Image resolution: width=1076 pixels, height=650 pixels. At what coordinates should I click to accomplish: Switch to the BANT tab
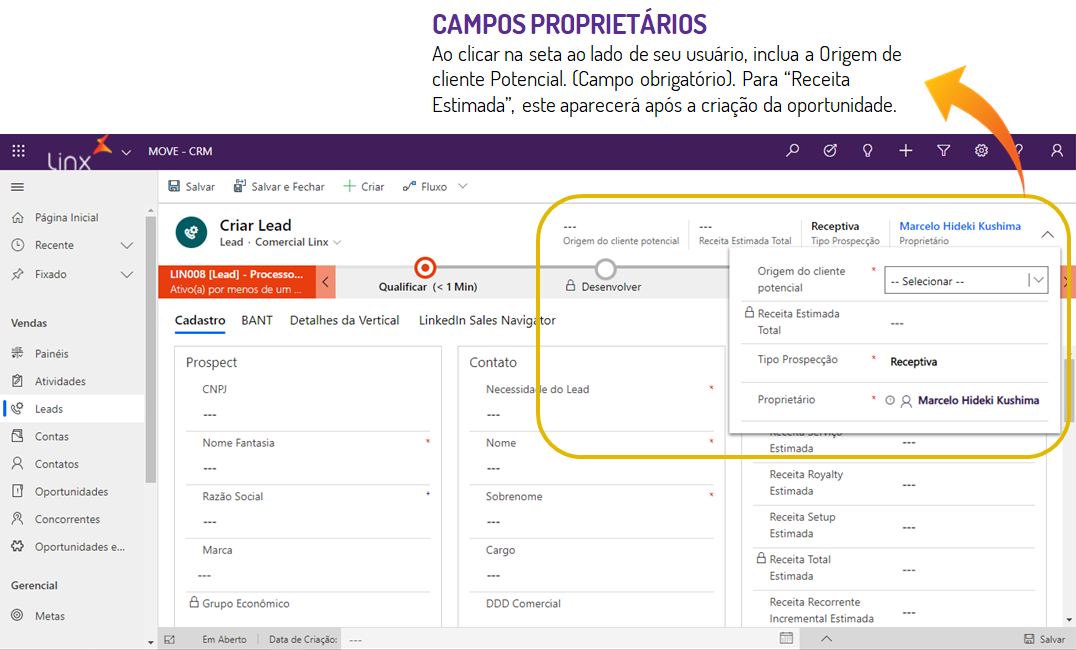point(257,321)
